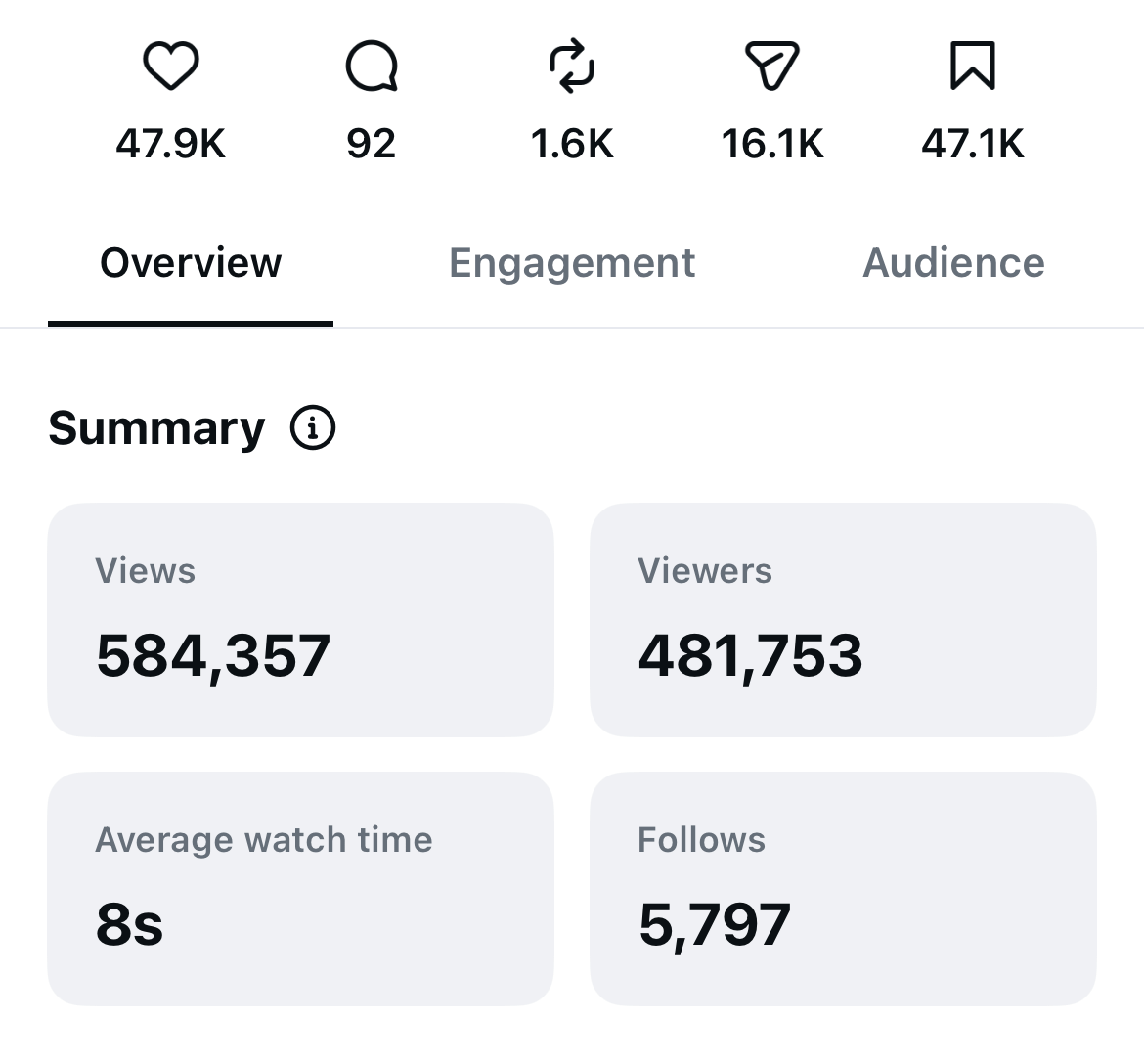Switch to the Engagement tab
The height and width of the screenshot is (1064, 1144).
[x=572, y=263]
